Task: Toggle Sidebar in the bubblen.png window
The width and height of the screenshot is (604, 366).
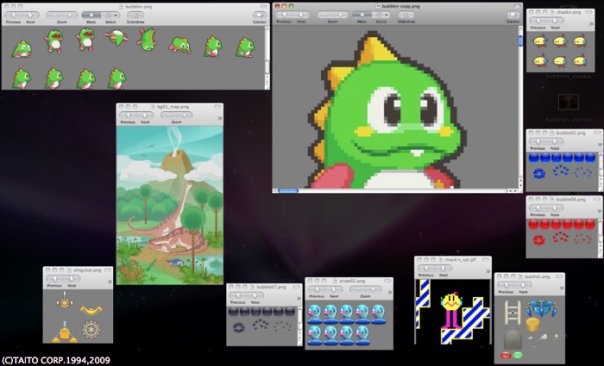Action: (259, 15)
